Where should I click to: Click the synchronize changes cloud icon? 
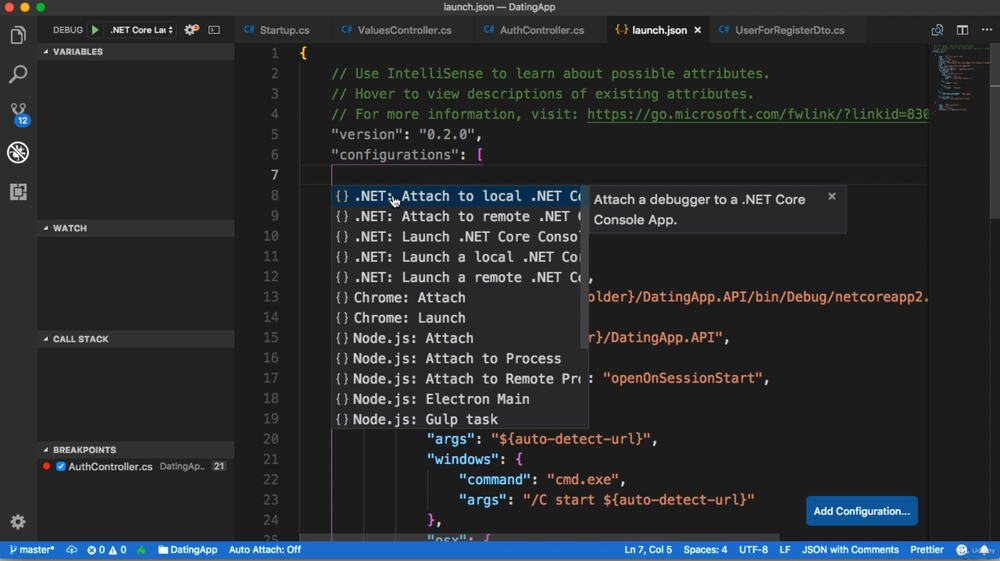(71, 550)
